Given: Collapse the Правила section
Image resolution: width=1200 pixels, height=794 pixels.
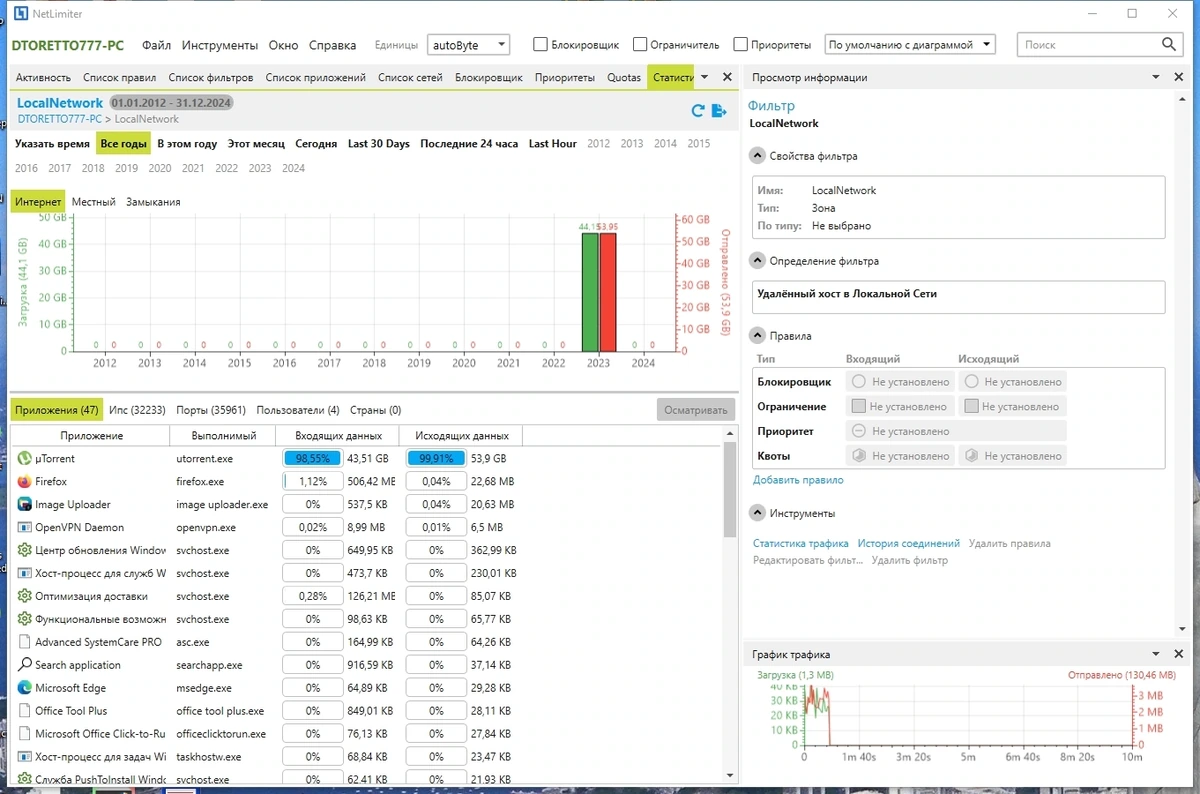Looking at the screenshot, I should [x=758, y=336].
